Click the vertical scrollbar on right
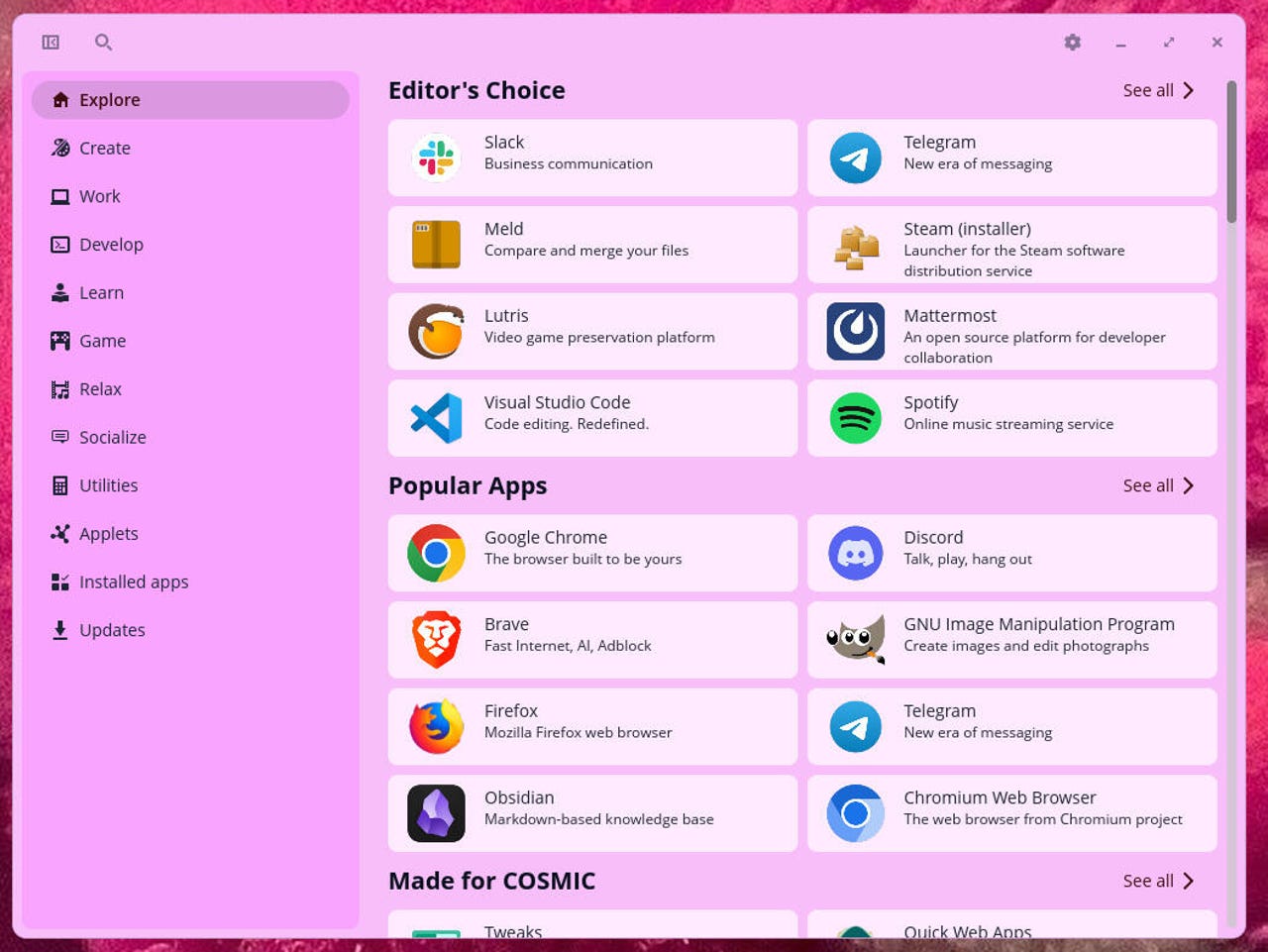Viewport: 1268px width, 952px height. click(1231, 152)
